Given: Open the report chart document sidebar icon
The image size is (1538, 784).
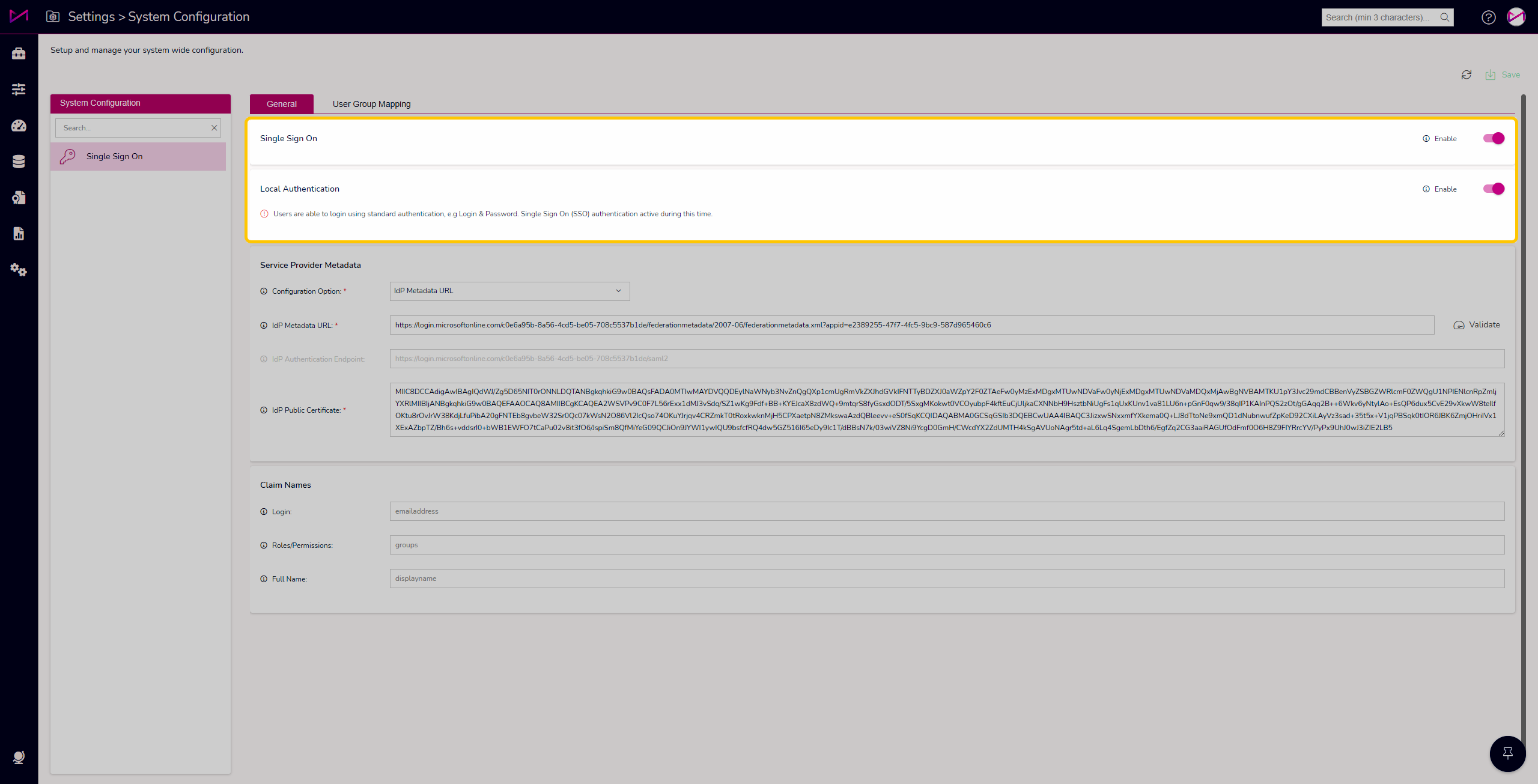Looking at the screenshot, I should pyautogui.click(x=19, y=234).
